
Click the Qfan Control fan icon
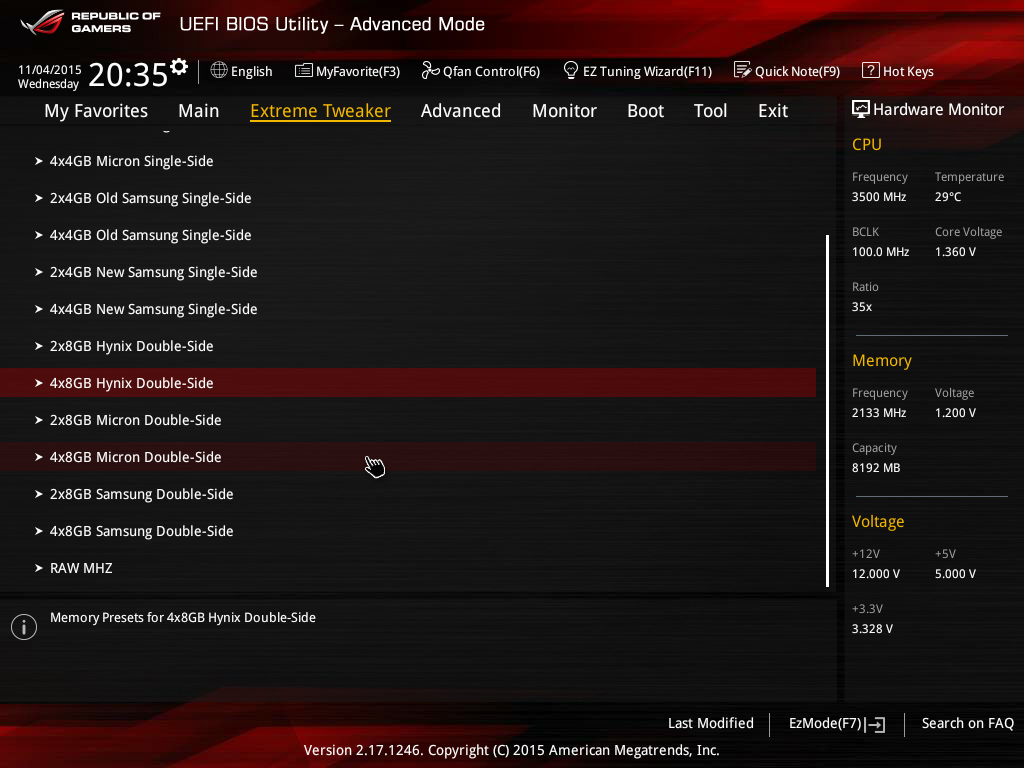[x=430, y=70]
